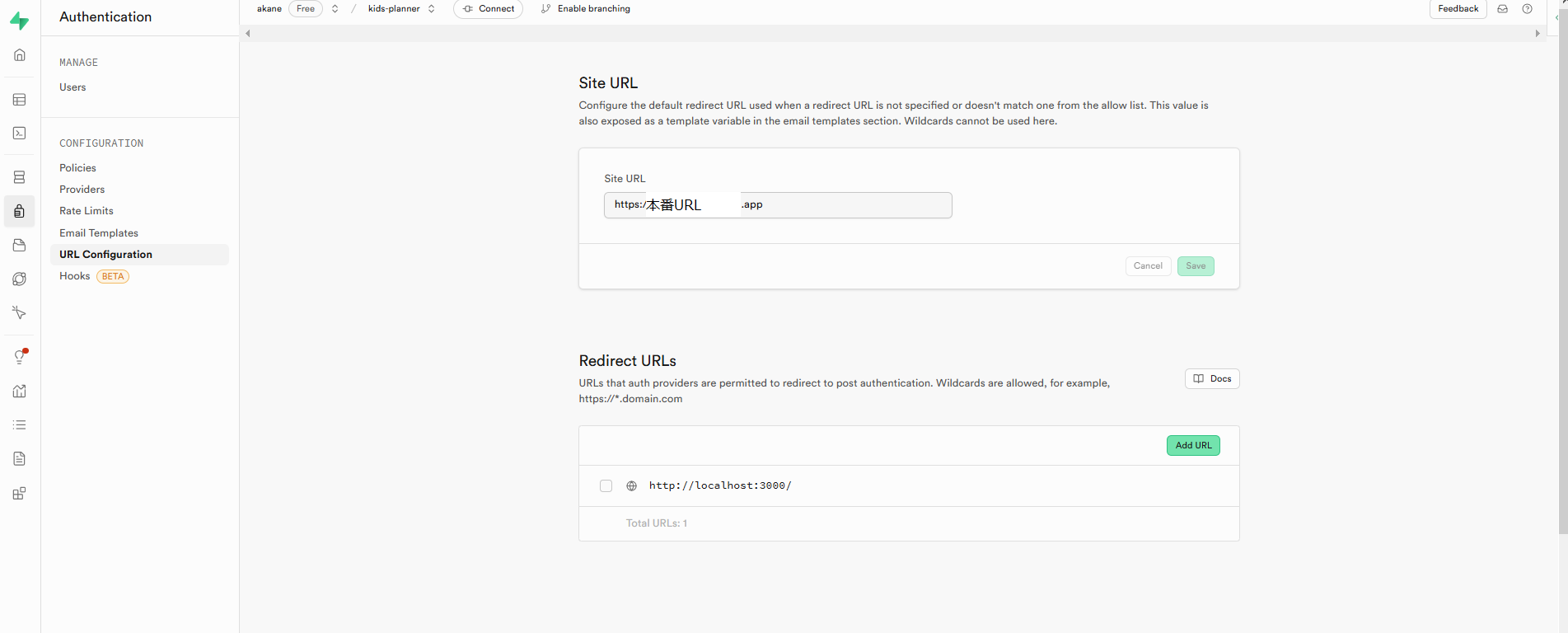Viewport: 1568px width, 633px height.
Task: Expand the akane organization switcher
Action: pyautogui.click(x=335, y=9)
